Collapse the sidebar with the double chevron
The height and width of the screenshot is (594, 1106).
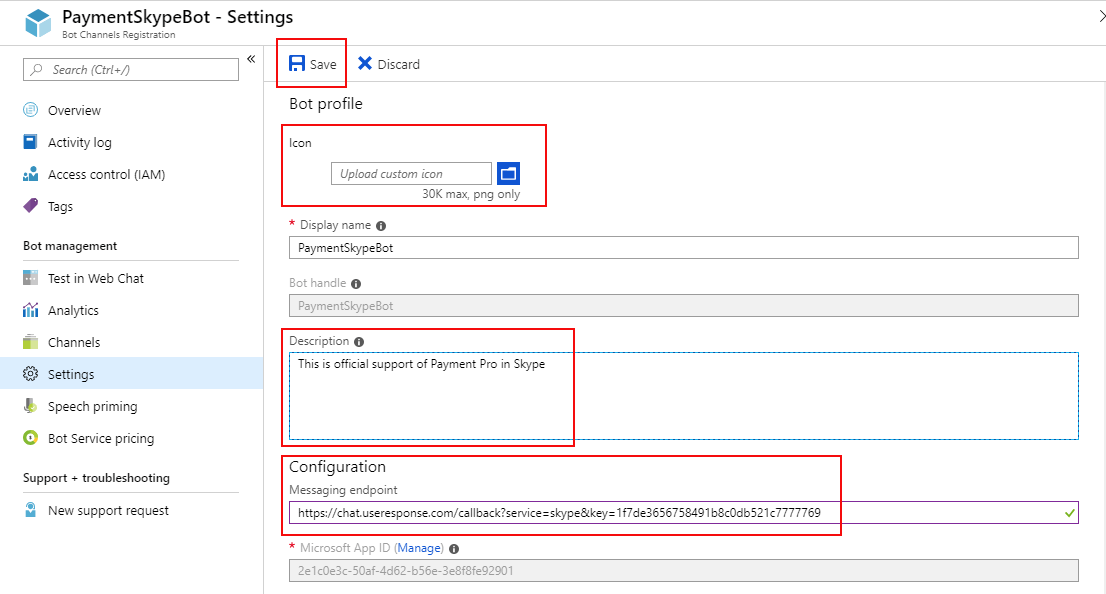(x=251, y=59)
